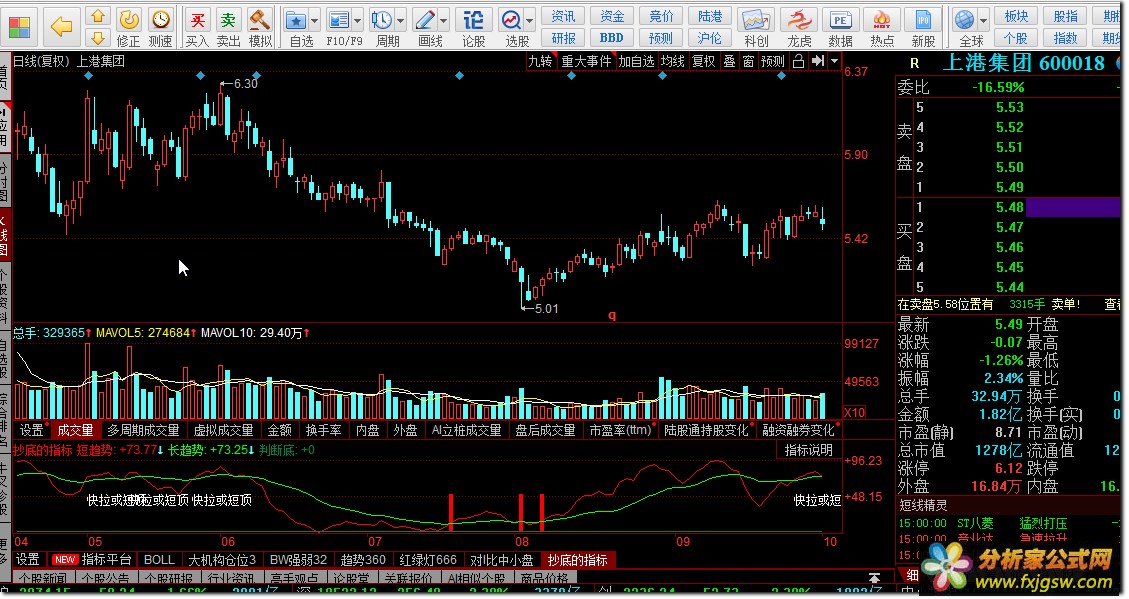Click the 板块 toolbar button
The image size is (1129, 599).
(1016, 16)
